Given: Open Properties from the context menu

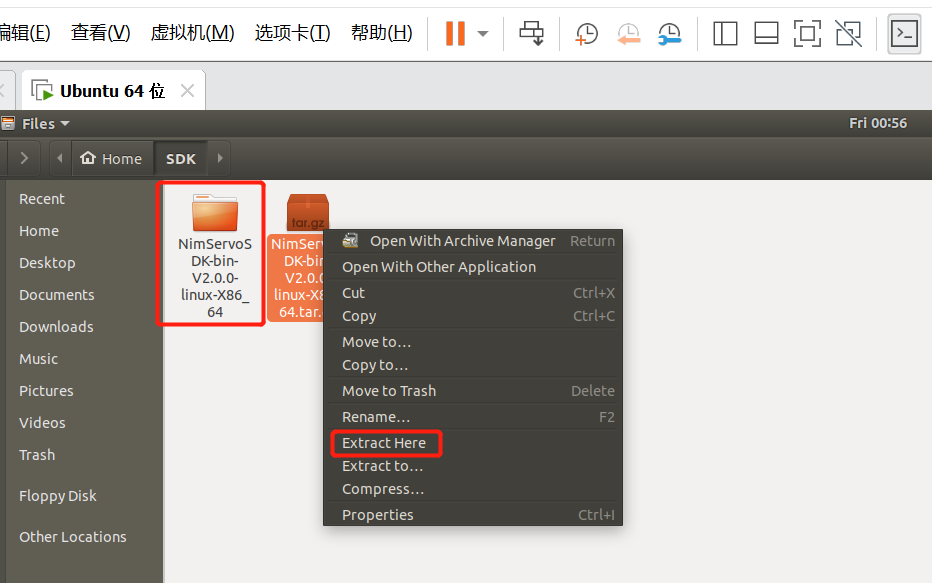Looking at the screenshot, I should [473, 515].
